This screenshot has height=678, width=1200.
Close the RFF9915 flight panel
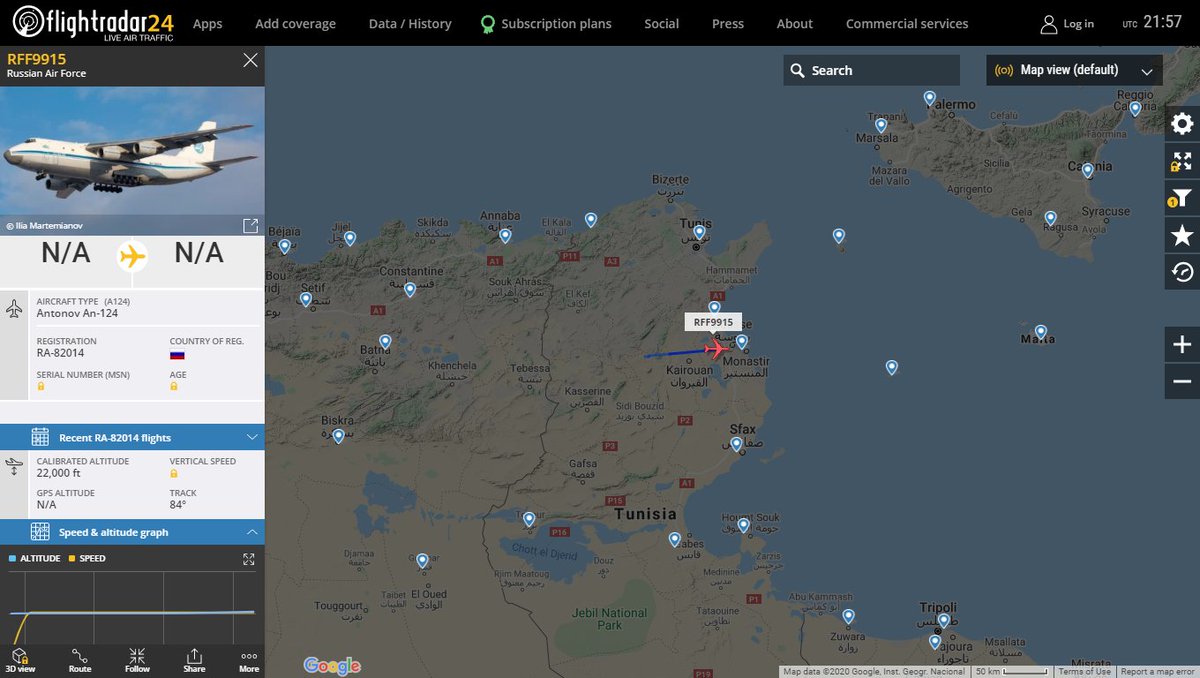pyautogui.click(x=250, y=60)
